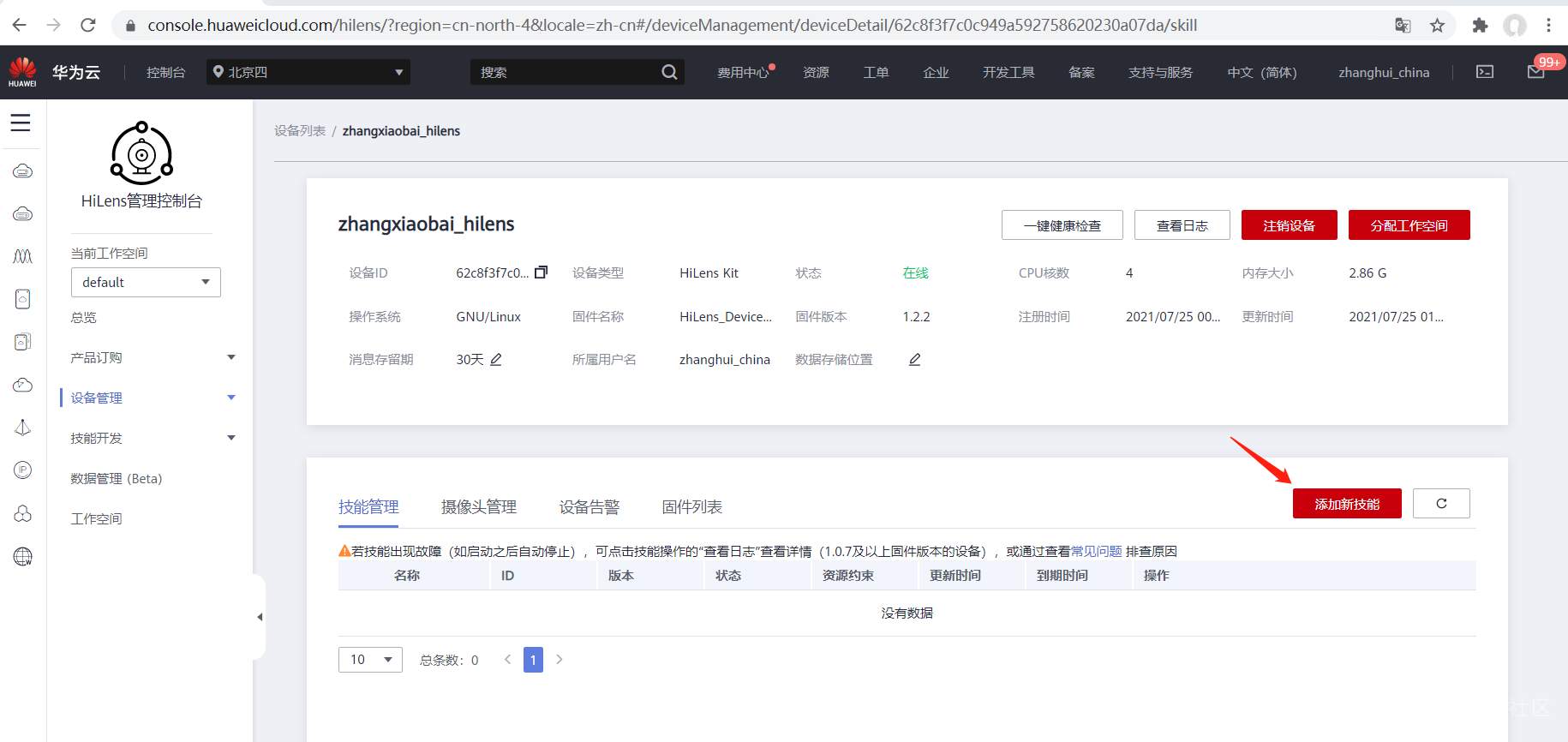The image size is (1568, 742).
Task: Click the 注销设备 button
Action: click(x=1289, y=225)
